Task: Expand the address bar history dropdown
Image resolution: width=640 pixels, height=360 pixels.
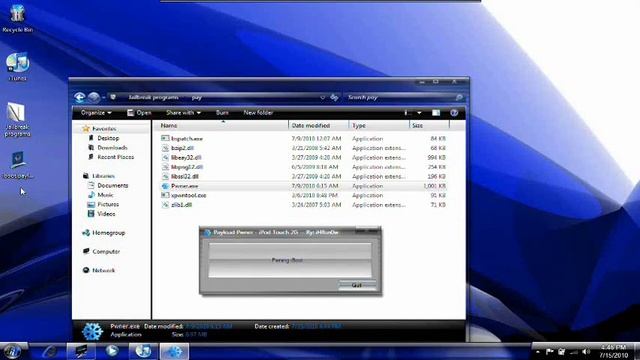Action: pos(322,97)
